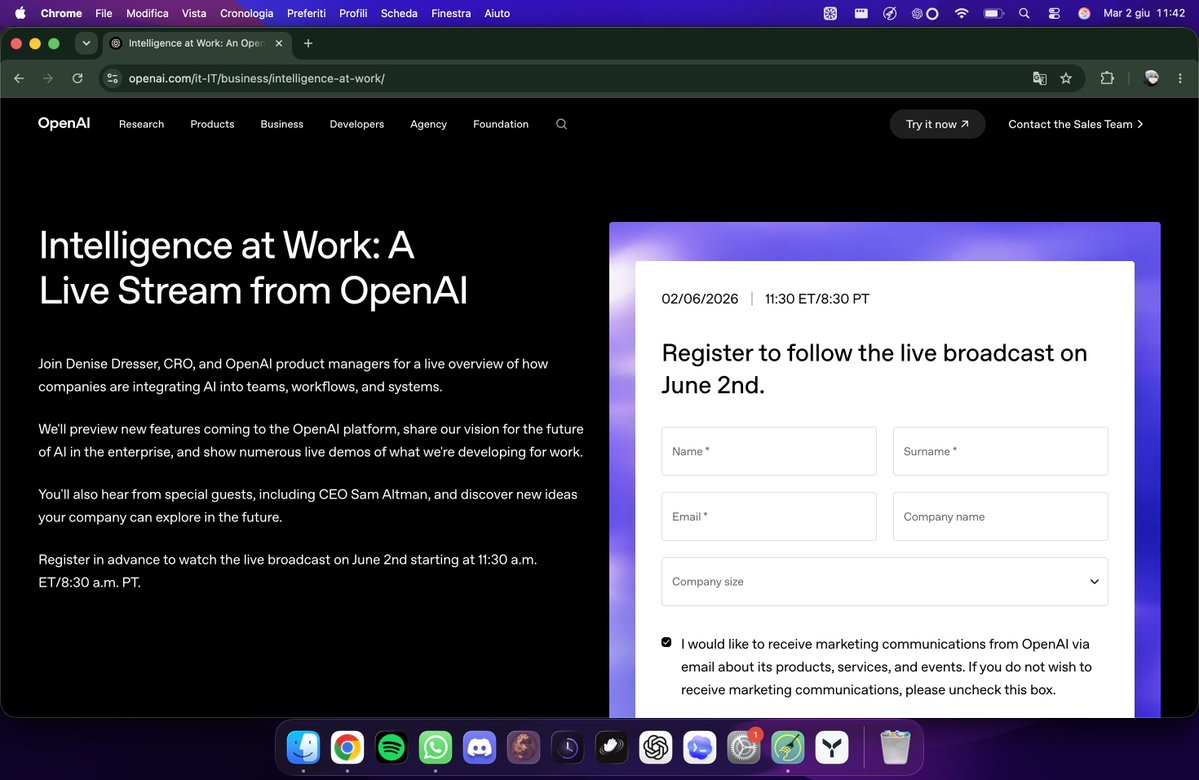Open Finder from the dock
This screenshot has width=1199, height=780.
coord(304,747)
